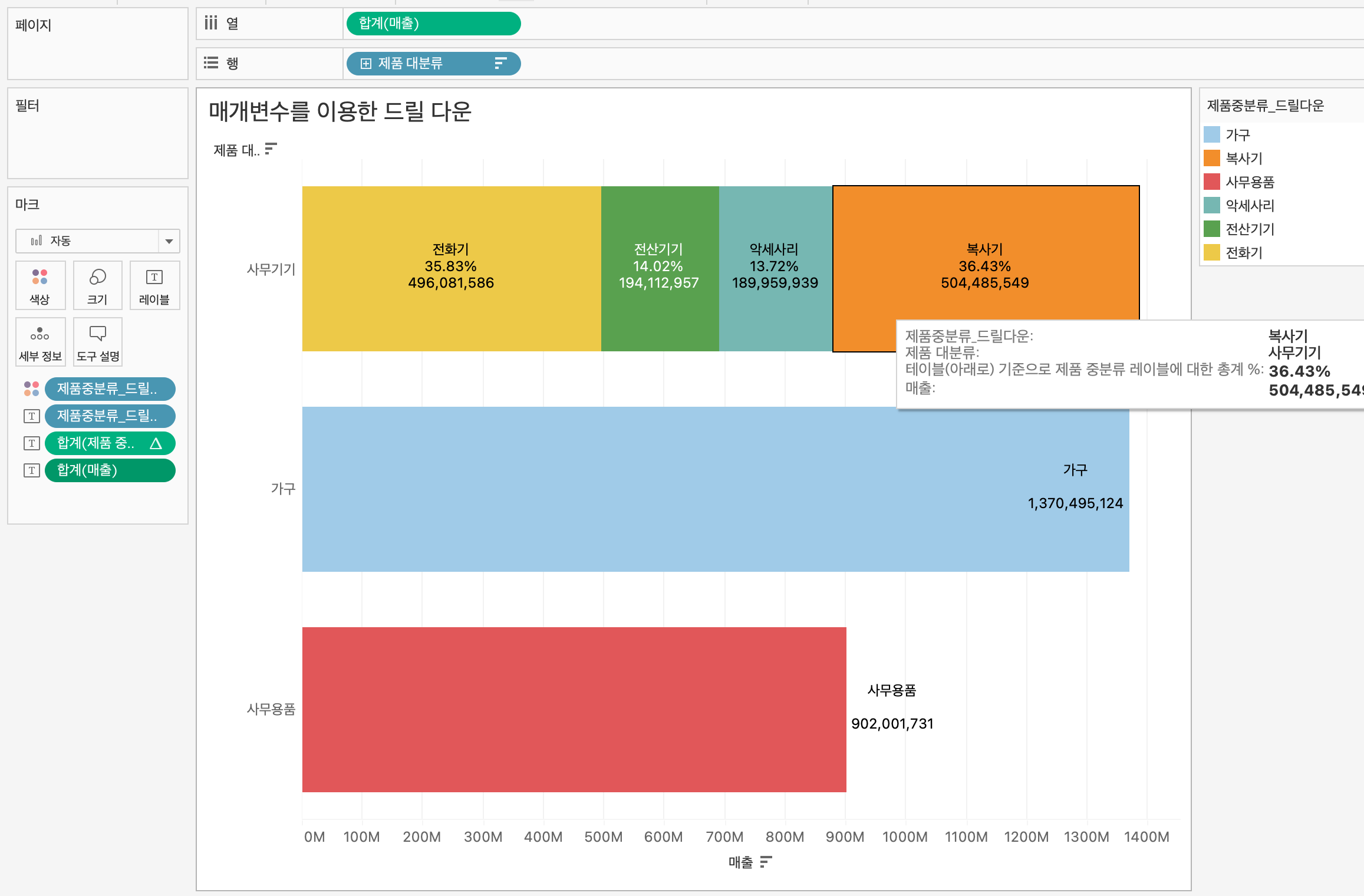Select 악세사리 item in the legend
Image resolution: width=1364 pixels, height=896 pixels.
[x=1250, y=206]
